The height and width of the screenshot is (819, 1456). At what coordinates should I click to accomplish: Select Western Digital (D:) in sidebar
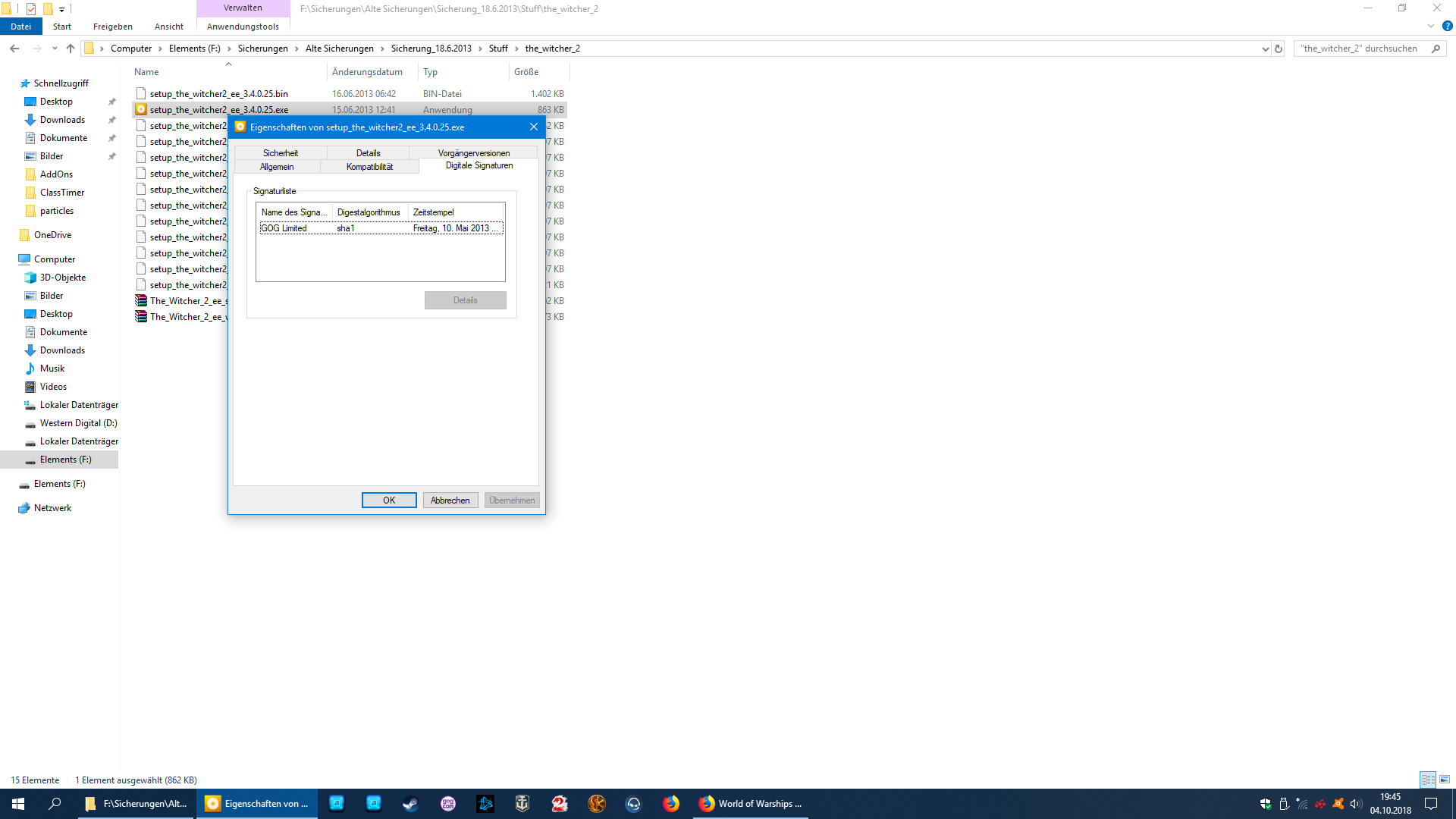pos(78,423)
